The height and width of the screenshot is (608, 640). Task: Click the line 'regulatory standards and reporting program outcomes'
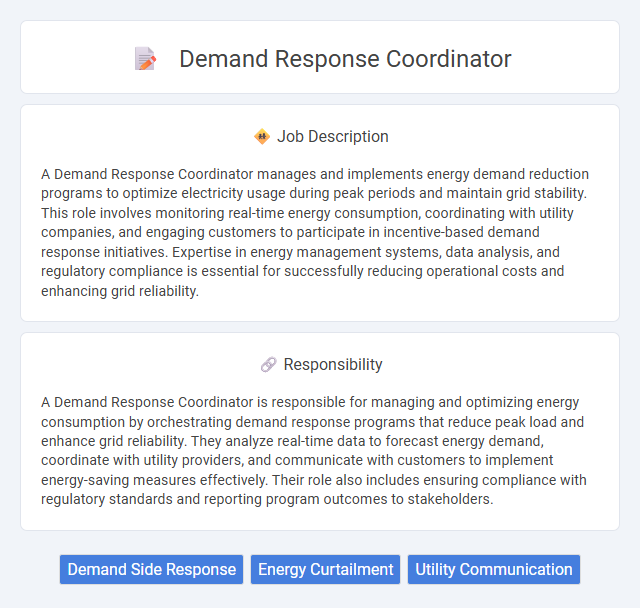tap(267, 499)
